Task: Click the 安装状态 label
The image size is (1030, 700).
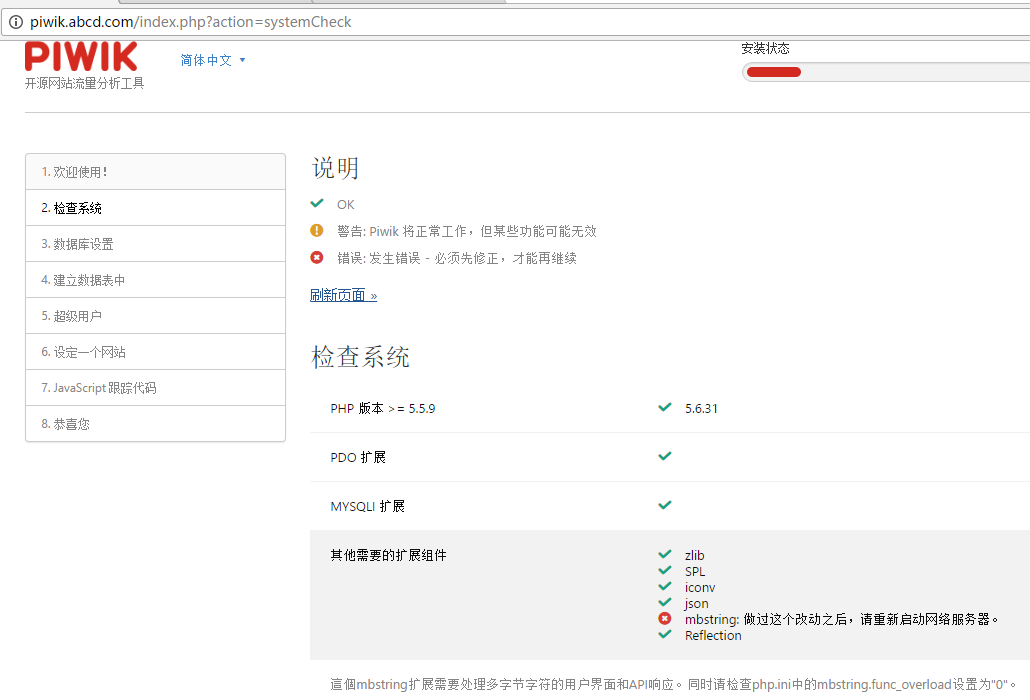Action: [x=765, y=49]
